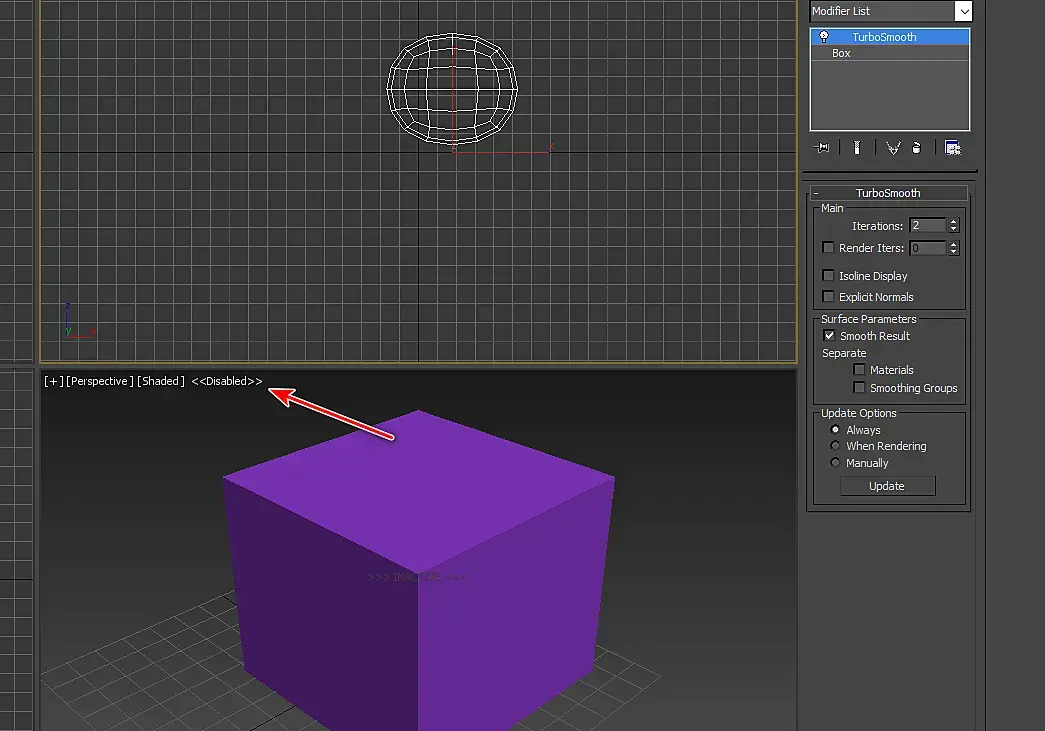Enable Explicit Normals checkbox
The image size is (1045, 731).
(x=828, y=297)
